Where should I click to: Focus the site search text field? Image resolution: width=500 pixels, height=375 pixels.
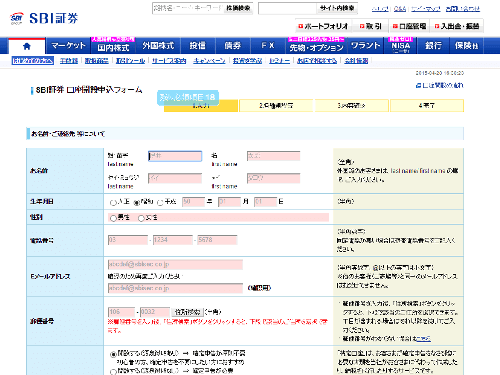287,8
